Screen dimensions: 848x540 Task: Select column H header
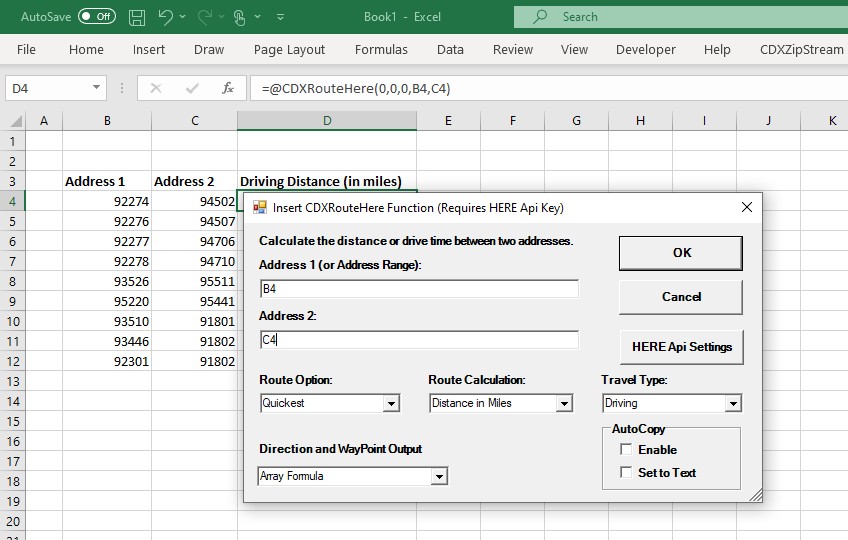[x=640, y=121]
